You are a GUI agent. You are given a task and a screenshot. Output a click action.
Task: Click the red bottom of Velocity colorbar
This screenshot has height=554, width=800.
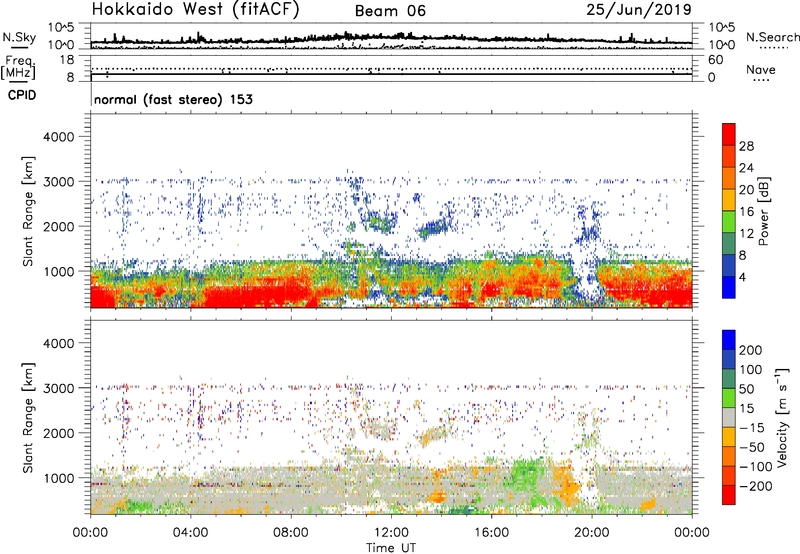tap(729, 495)
